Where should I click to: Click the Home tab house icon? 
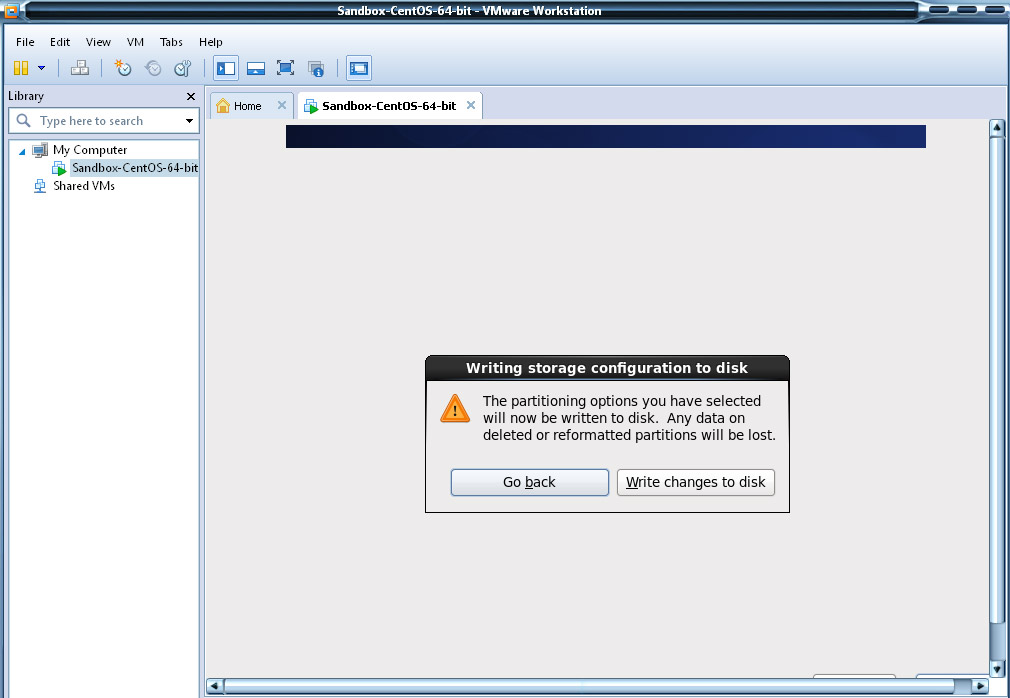(x=223, y=106)
